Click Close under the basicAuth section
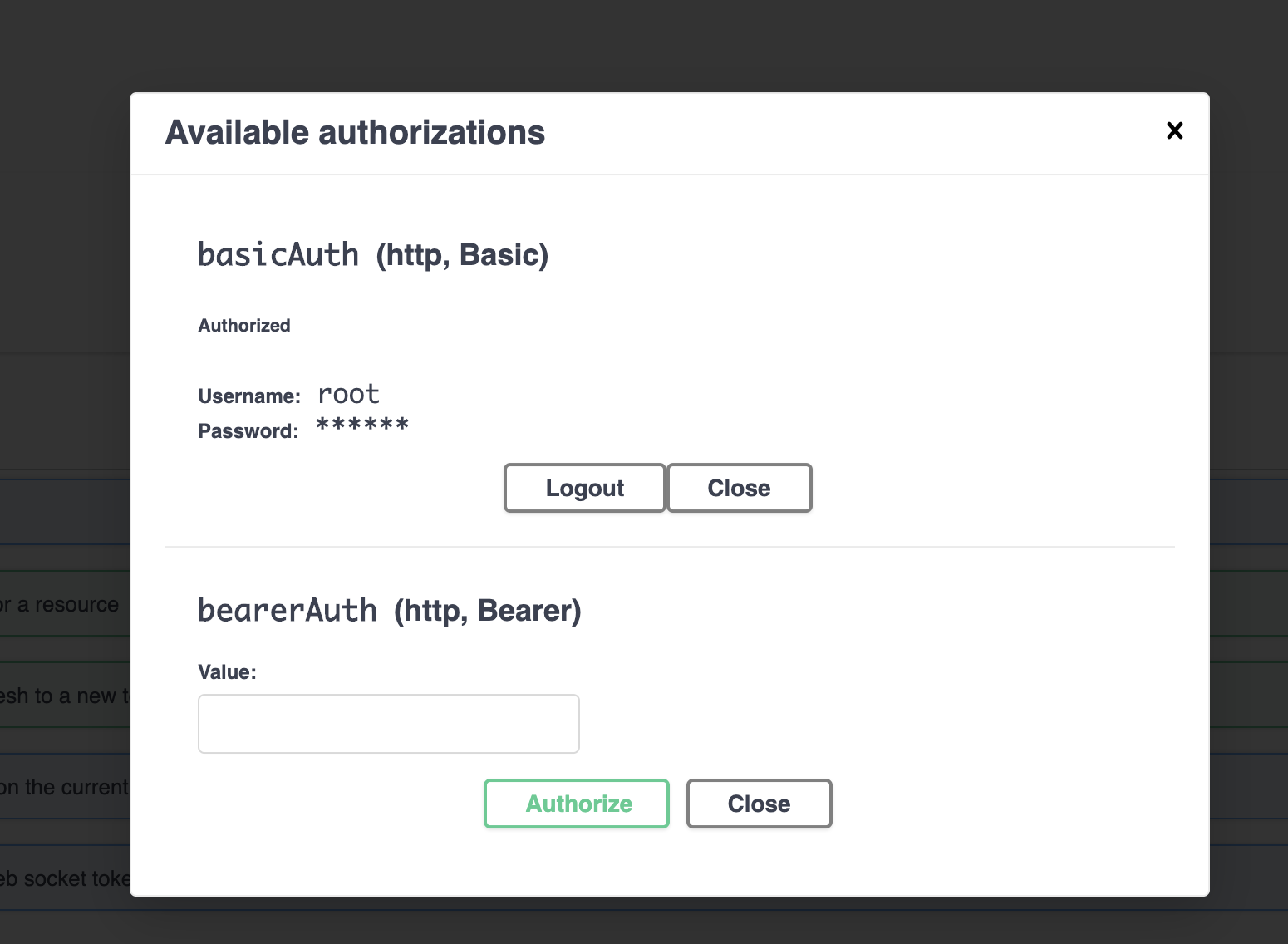Screen dimensions: 1288x944 point(738,488)
